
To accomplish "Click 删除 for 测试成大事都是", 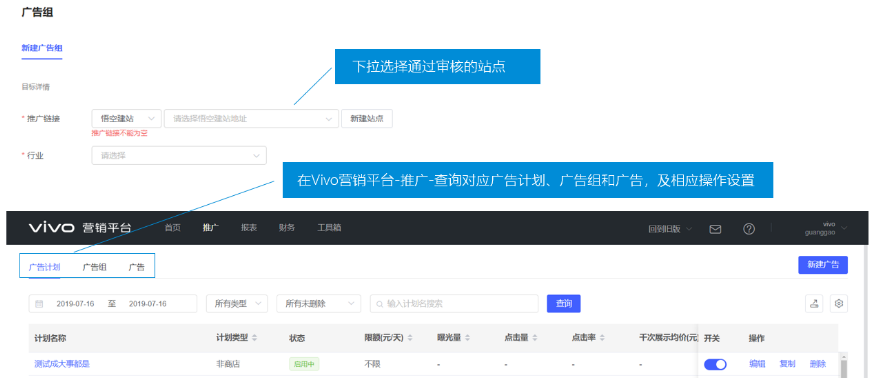I will pos(817,364).
